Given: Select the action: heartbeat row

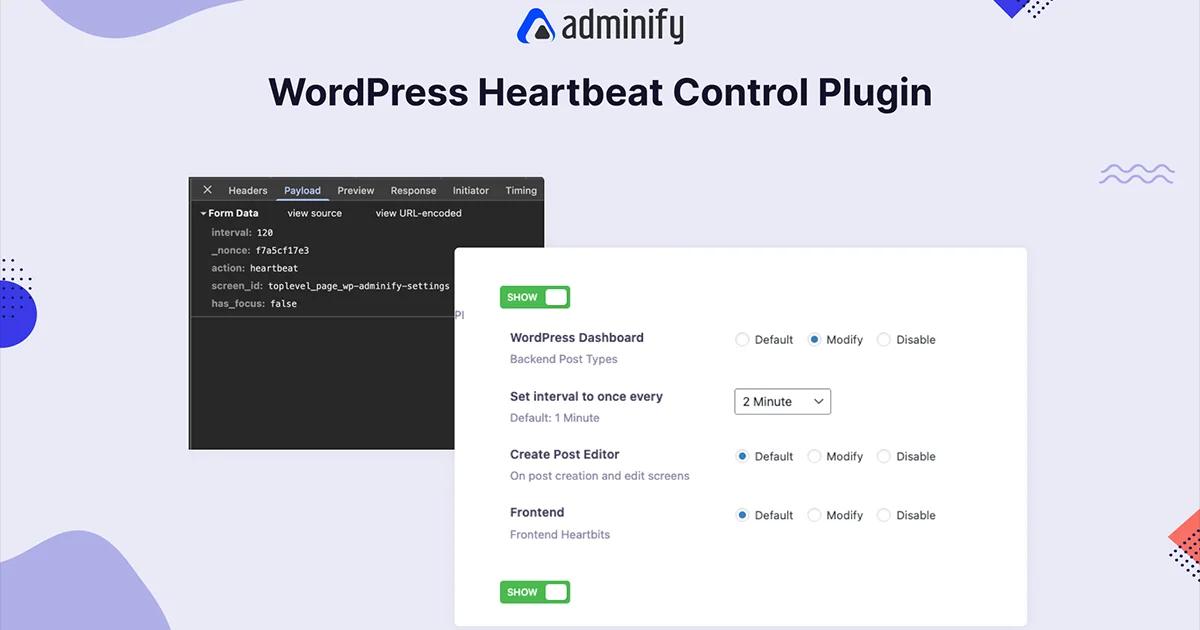Looking at the screenshot, I should [x=255, y=269].
